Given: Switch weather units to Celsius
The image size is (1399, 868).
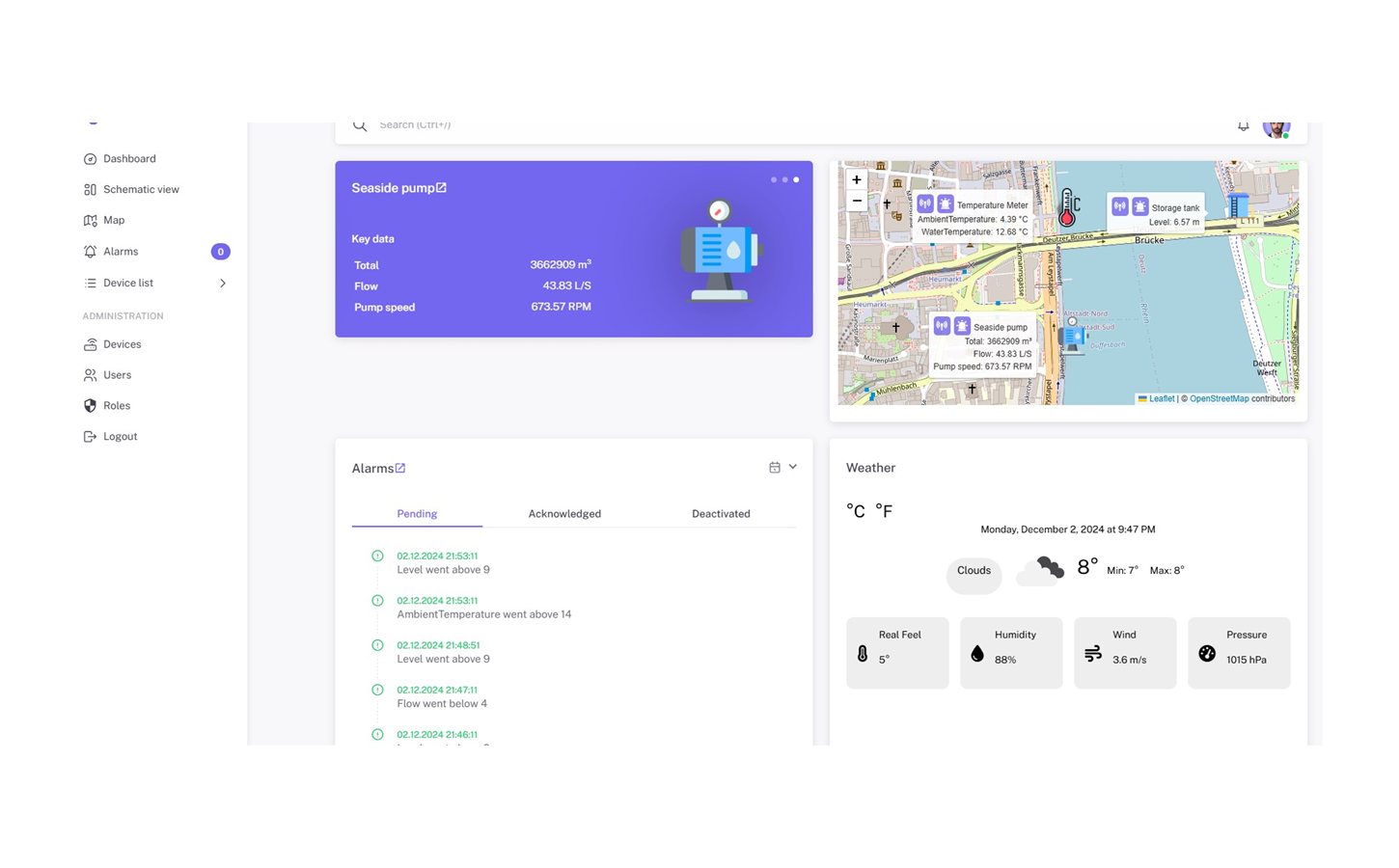Looking at the screenshot, I should pos(857,510).
